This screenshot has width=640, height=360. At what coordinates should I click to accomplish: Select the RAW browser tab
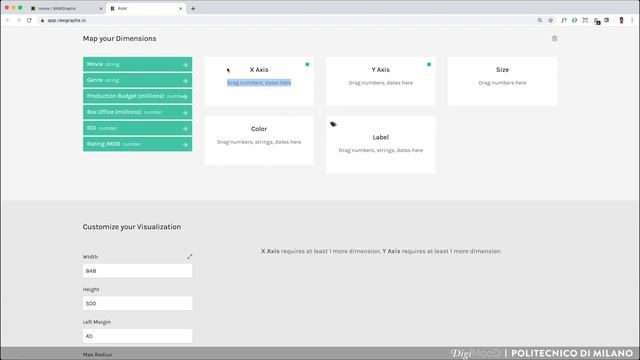(145, 8)
